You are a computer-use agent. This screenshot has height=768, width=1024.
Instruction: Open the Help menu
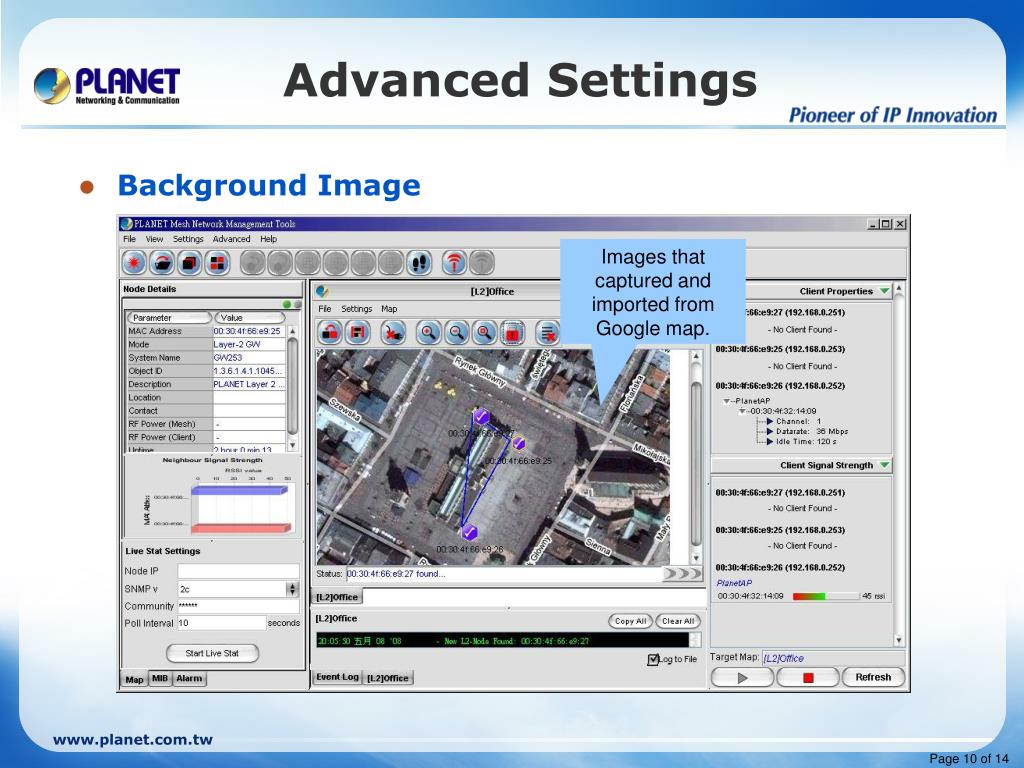[268, 239]
